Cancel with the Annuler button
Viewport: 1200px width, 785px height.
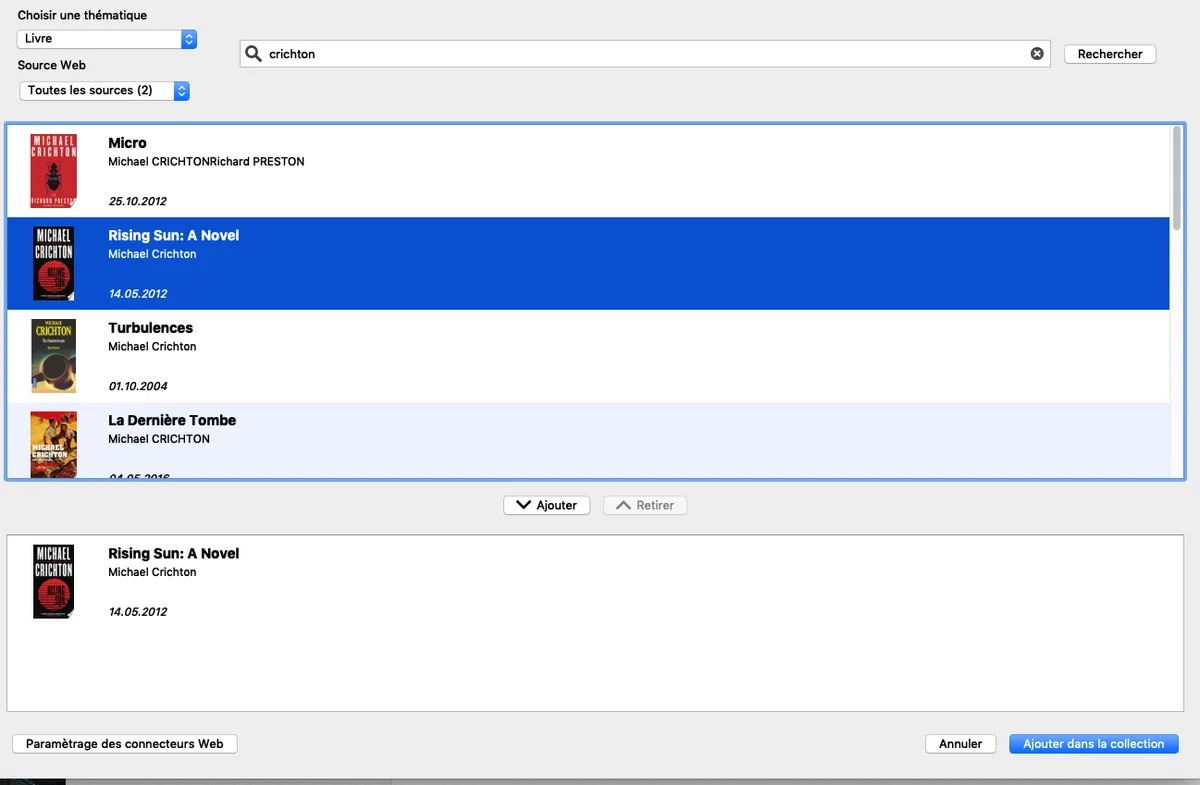960,743
